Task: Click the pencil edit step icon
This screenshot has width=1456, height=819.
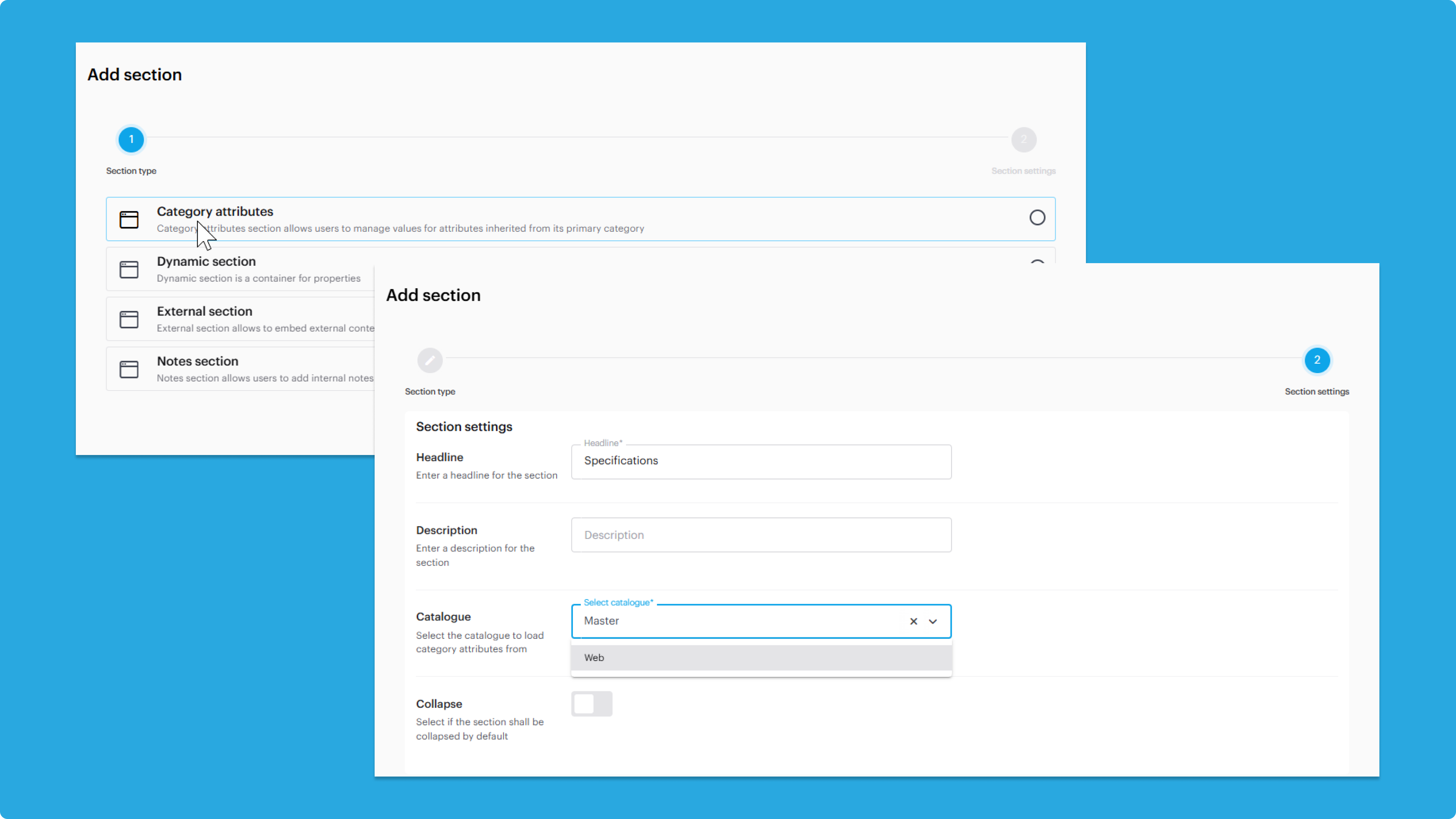Action: pos(430,360)
